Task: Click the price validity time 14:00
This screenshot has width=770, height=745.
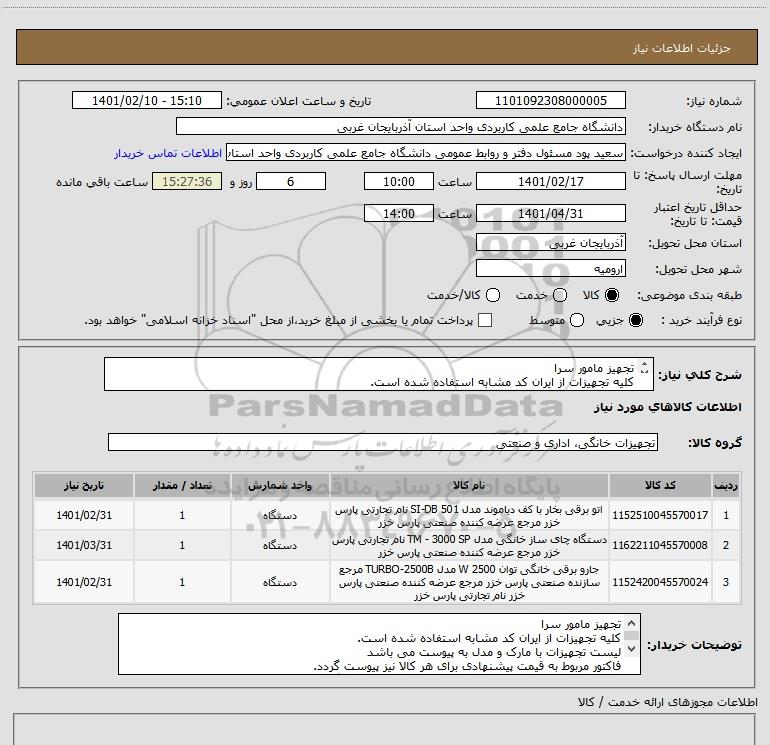Action: click(399, 213)
